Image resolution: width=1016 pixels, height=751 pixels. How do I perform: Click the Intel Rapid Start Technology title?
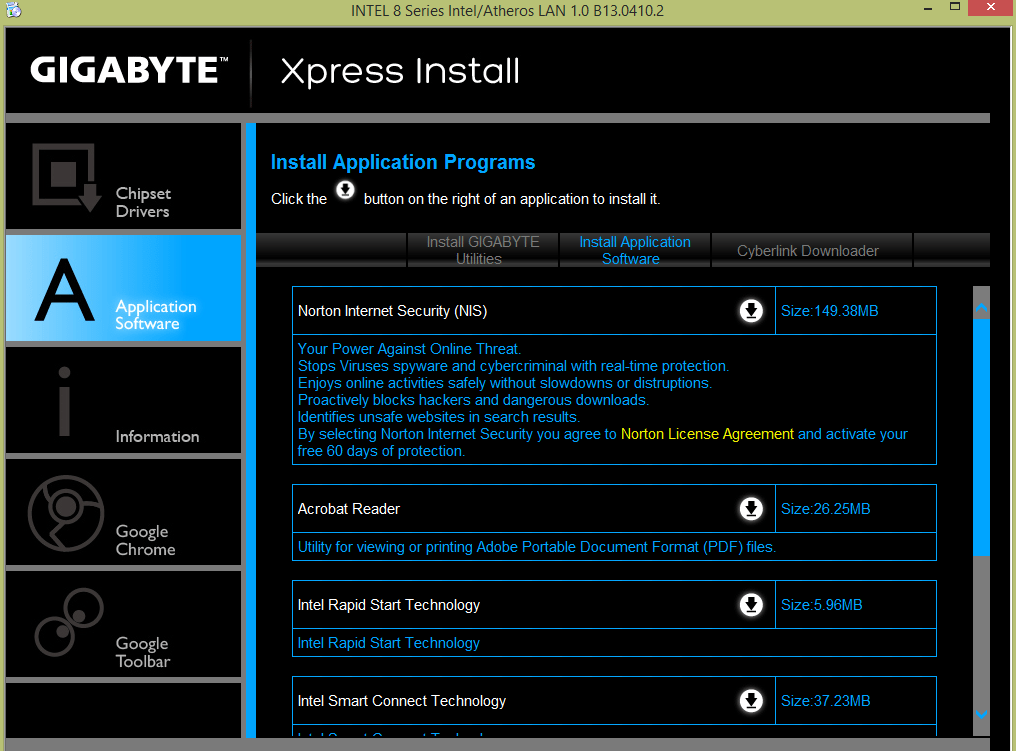point(389,605)
